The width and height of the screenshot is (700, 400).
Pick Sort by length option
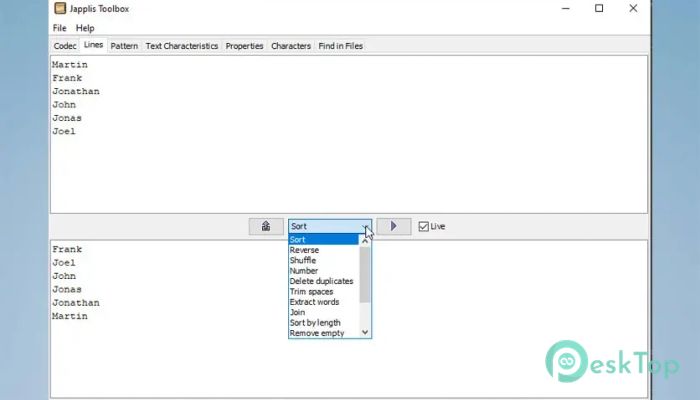coord(324,323)
